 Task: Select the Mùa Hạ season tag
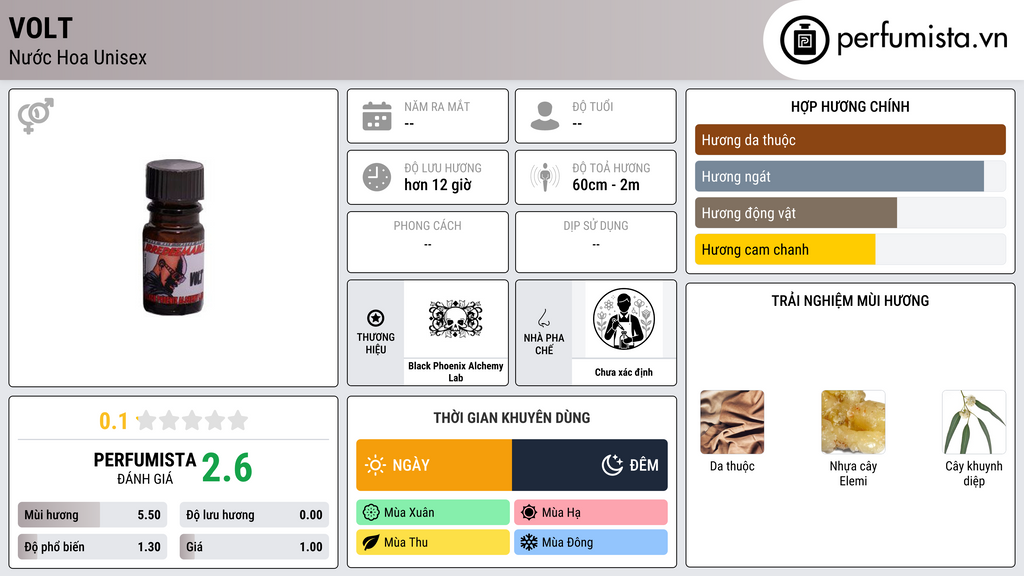click(x=591, y=513)
